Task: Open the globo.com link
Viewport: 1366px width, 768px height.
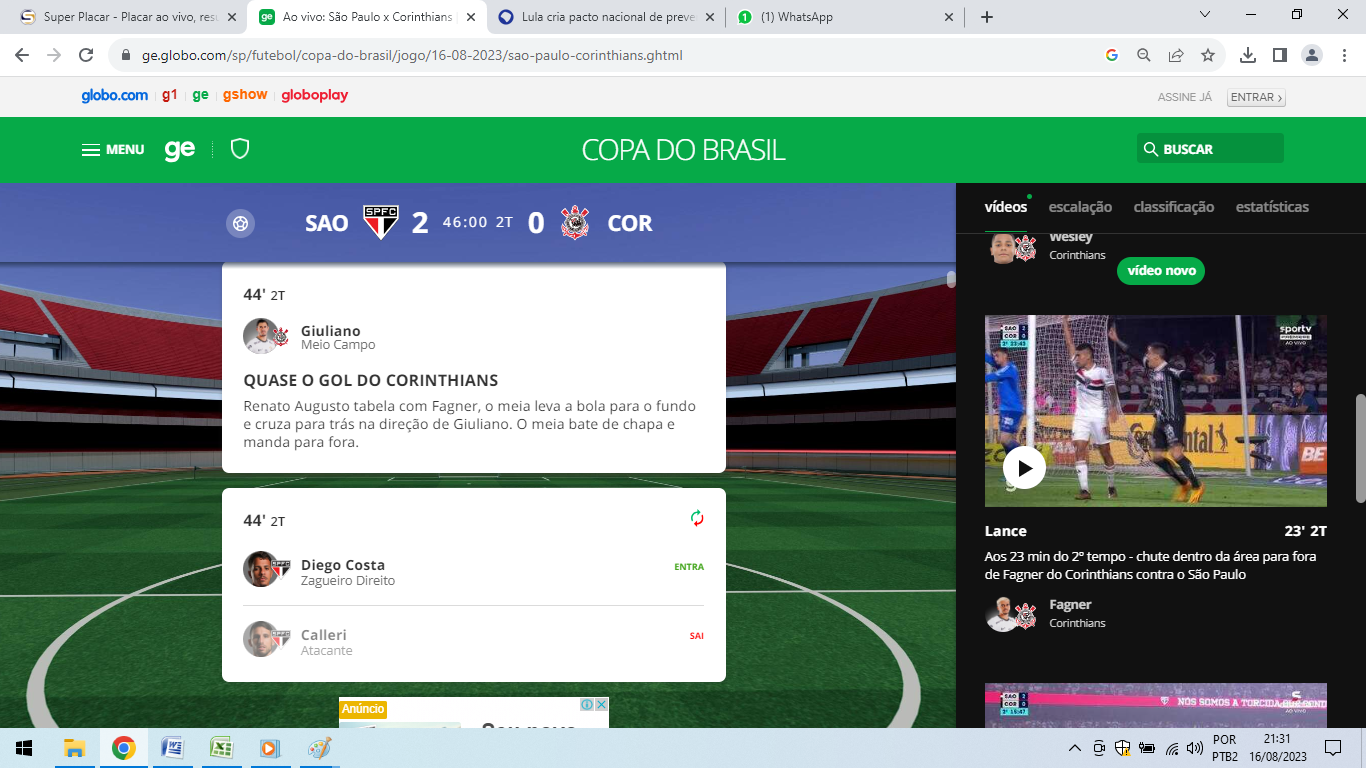Action: point(115,95)
